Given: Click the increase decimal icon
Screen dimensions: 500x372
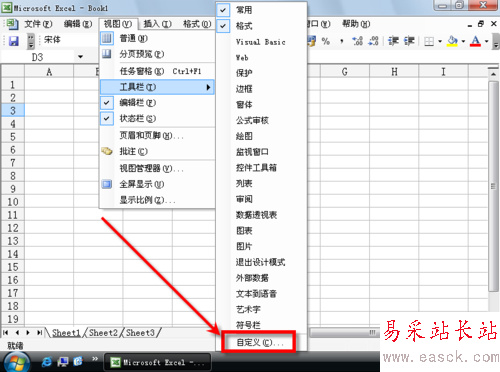Looking at the screenshot, I should tap(357, 41).
